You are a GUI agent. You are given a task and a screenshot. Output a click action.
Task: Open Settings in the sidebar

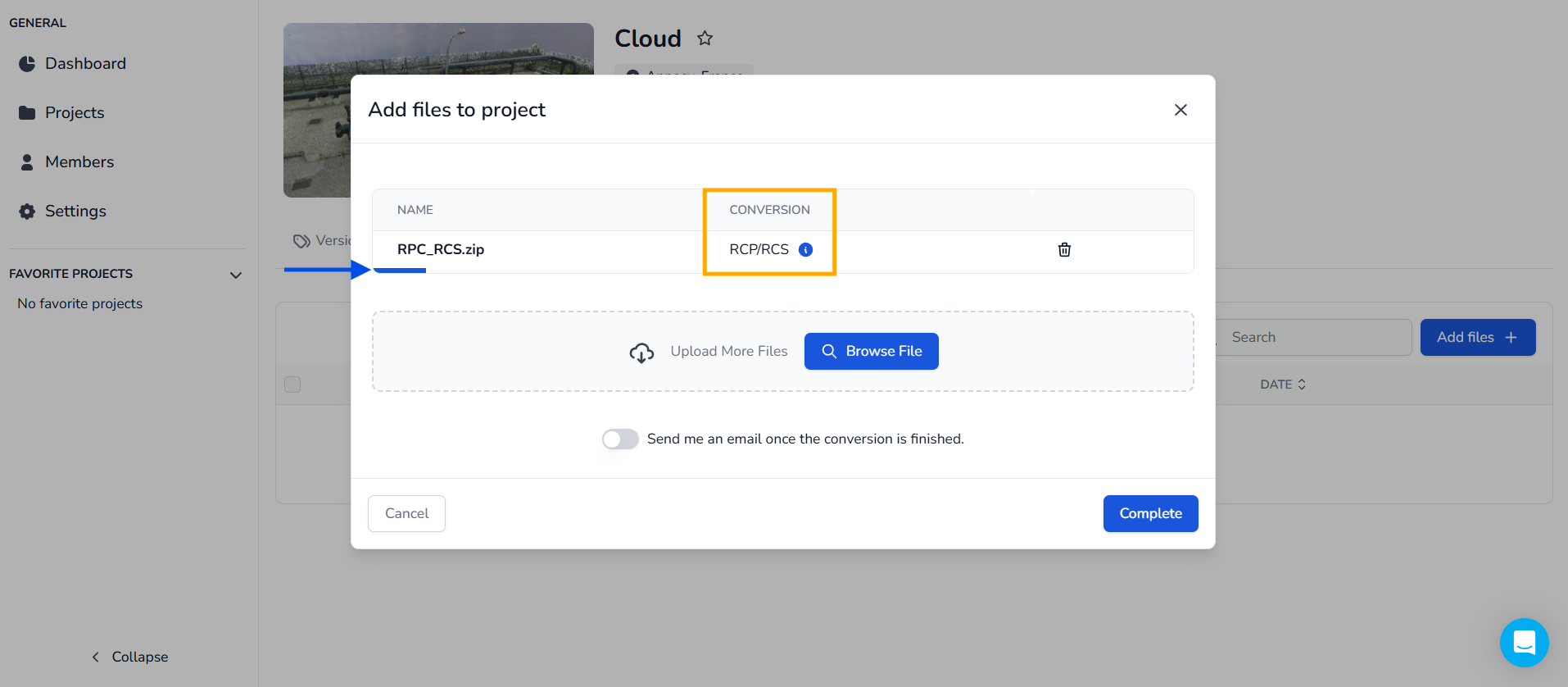click(x=75, y=212)
